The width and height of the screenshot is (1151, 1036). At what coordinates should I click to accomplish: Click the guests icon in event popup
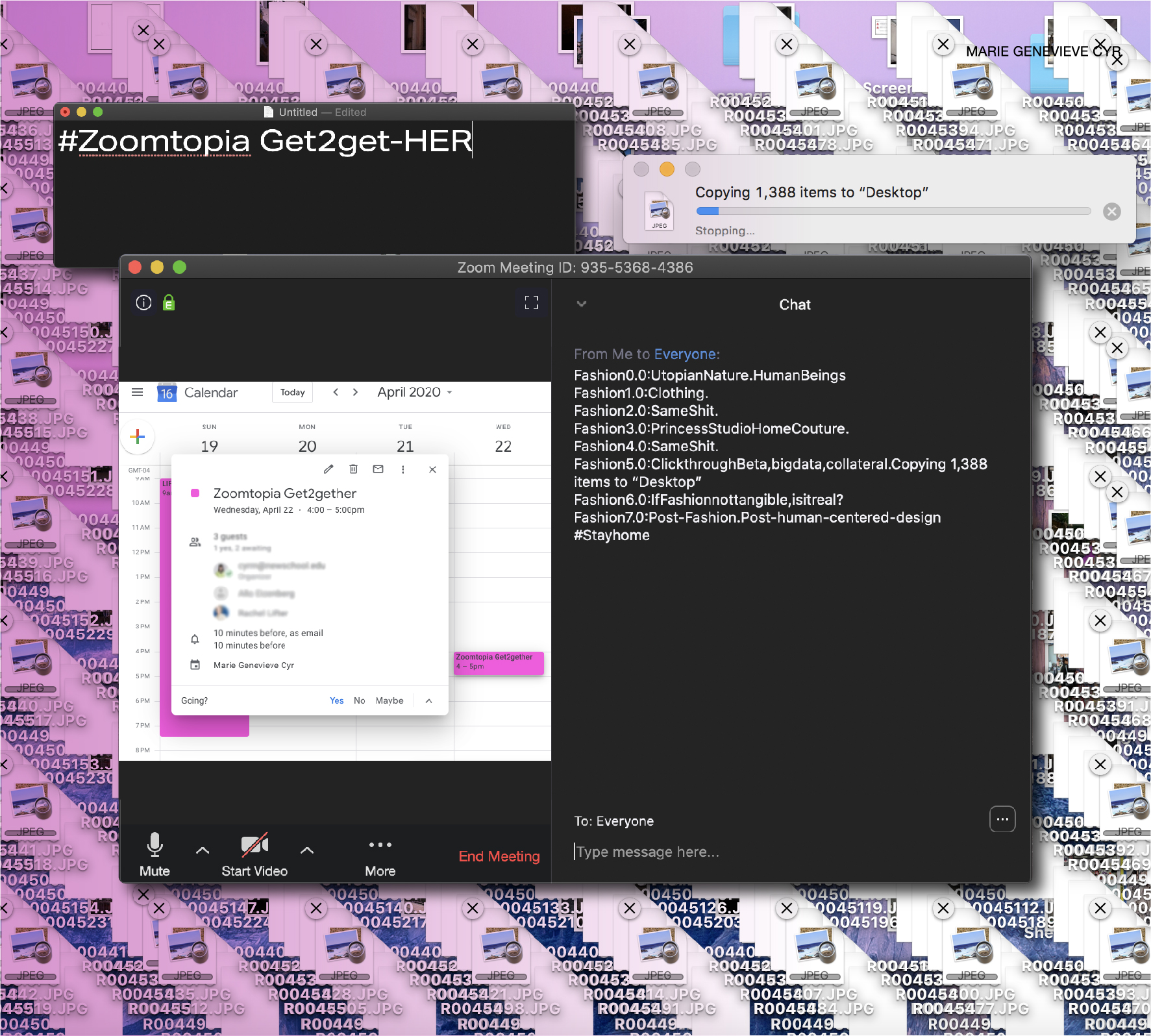coord(195,542)
